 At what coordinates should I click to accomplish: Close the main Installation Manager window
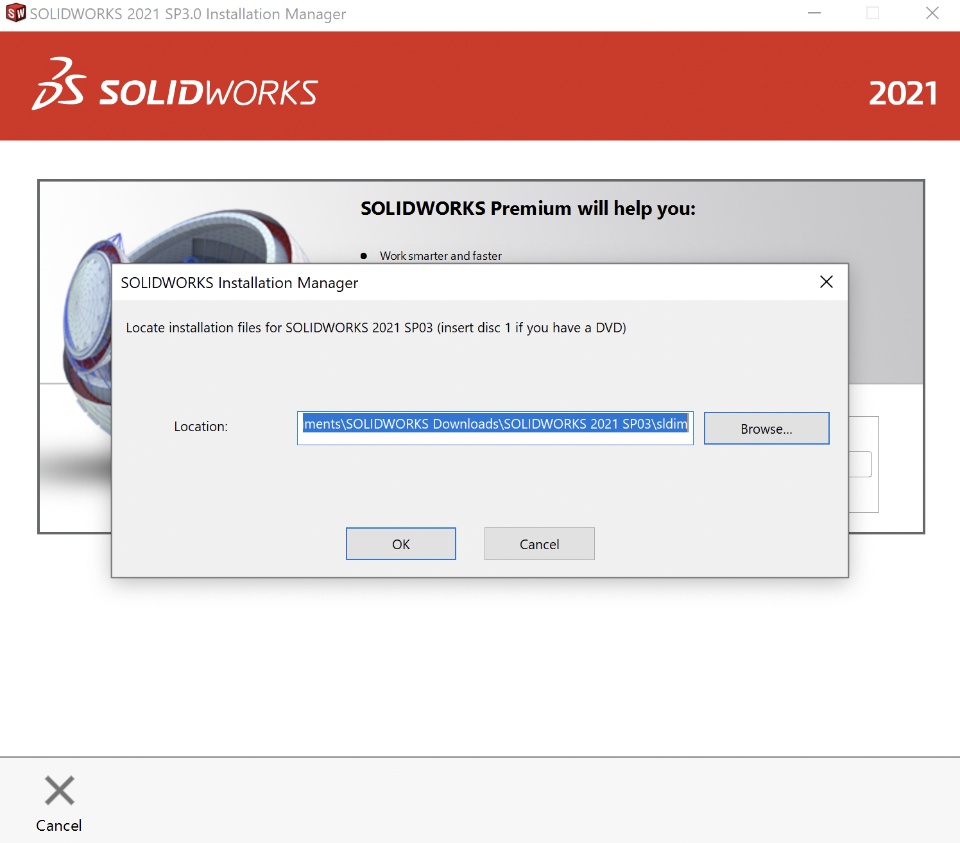pos(932,13)
